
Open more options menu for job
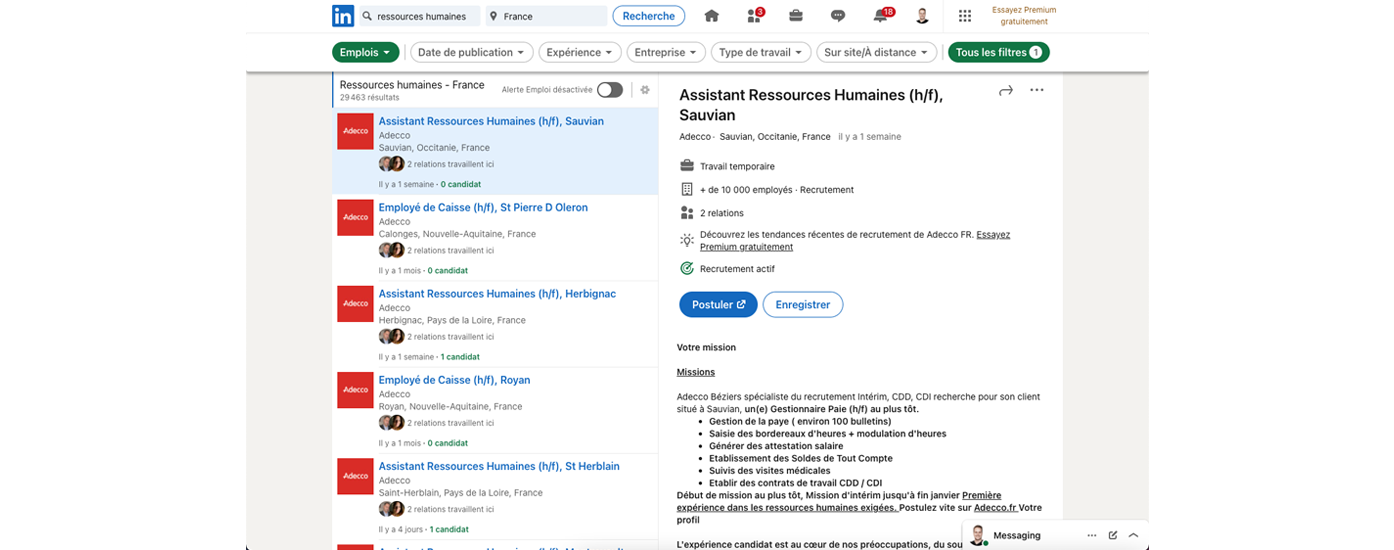point(1037,90)
